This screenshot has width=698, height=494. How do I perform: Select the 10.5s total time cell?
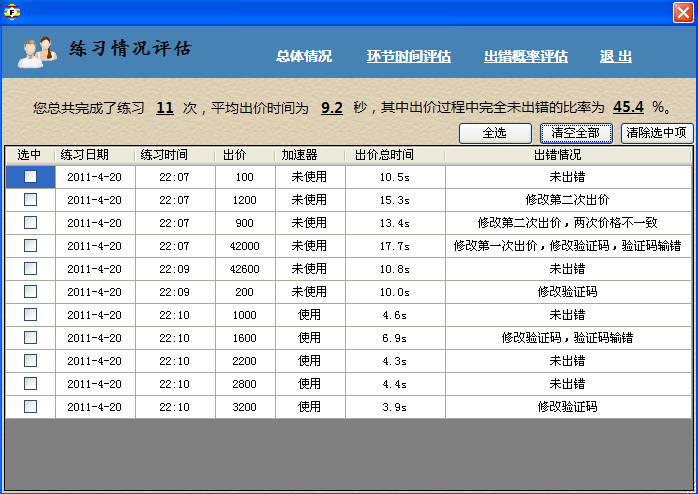click(395, 177)
